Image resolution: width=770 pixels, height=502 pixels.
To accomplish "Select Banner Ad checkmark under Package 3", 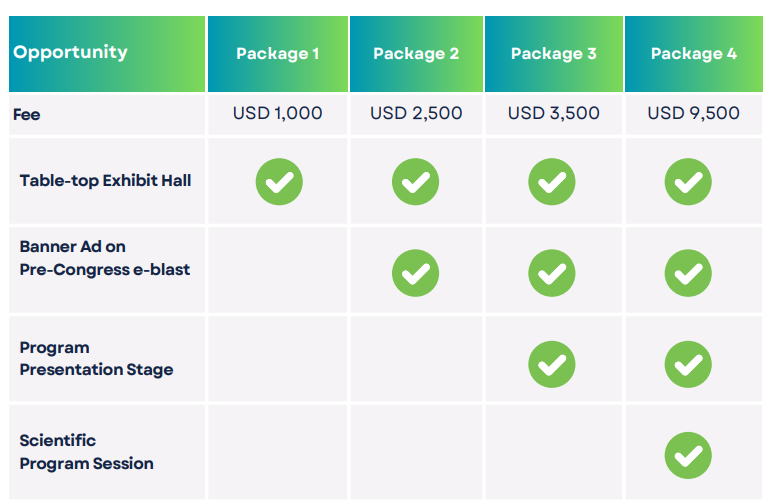I will tap(552, 272).
